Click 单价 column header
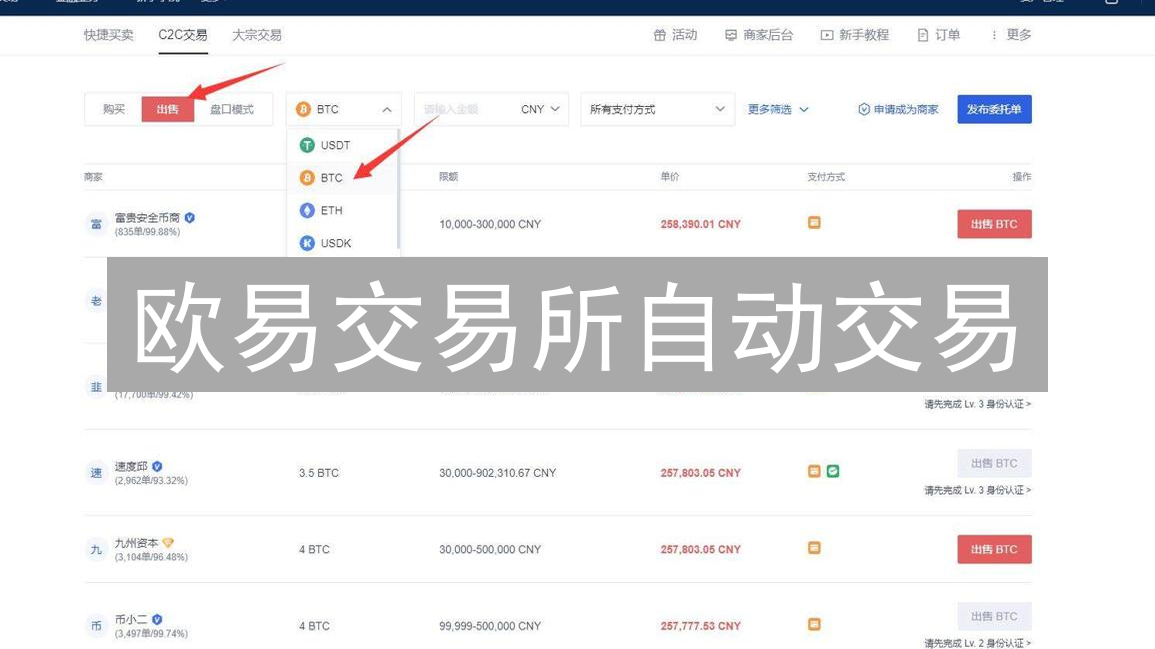Screen dimensions: 1155x649 pos(670,177)
